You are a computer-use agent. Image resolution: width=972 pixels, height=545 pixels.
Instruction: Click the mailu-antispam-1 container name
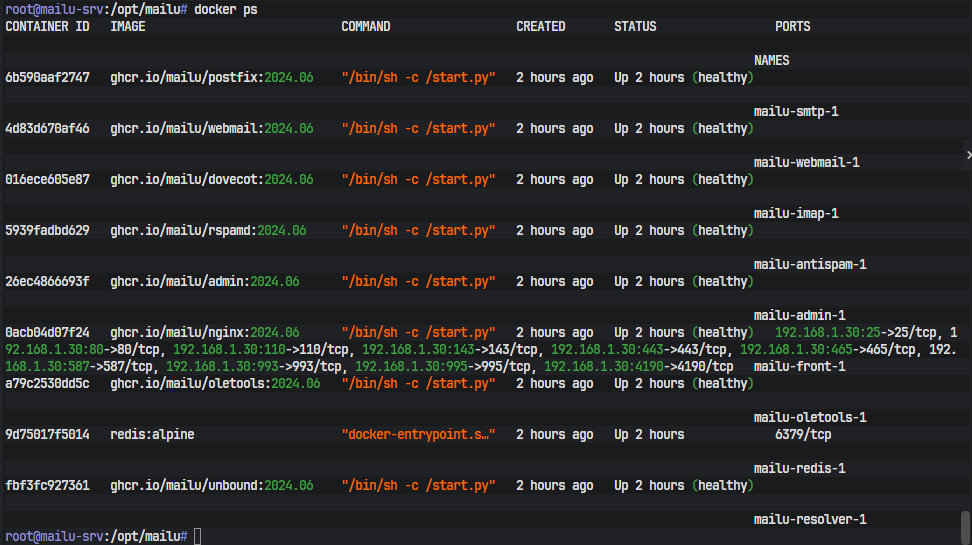click(x=810, y=264)
